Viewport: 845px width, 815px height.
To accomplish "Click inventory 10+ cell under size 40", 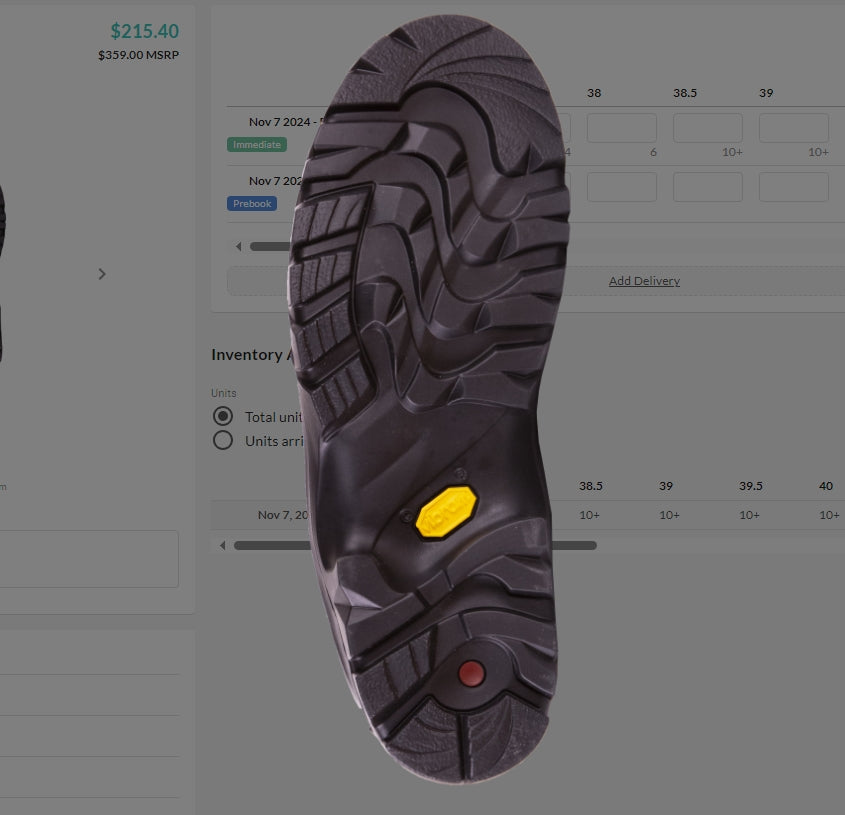I will [829, 515].
